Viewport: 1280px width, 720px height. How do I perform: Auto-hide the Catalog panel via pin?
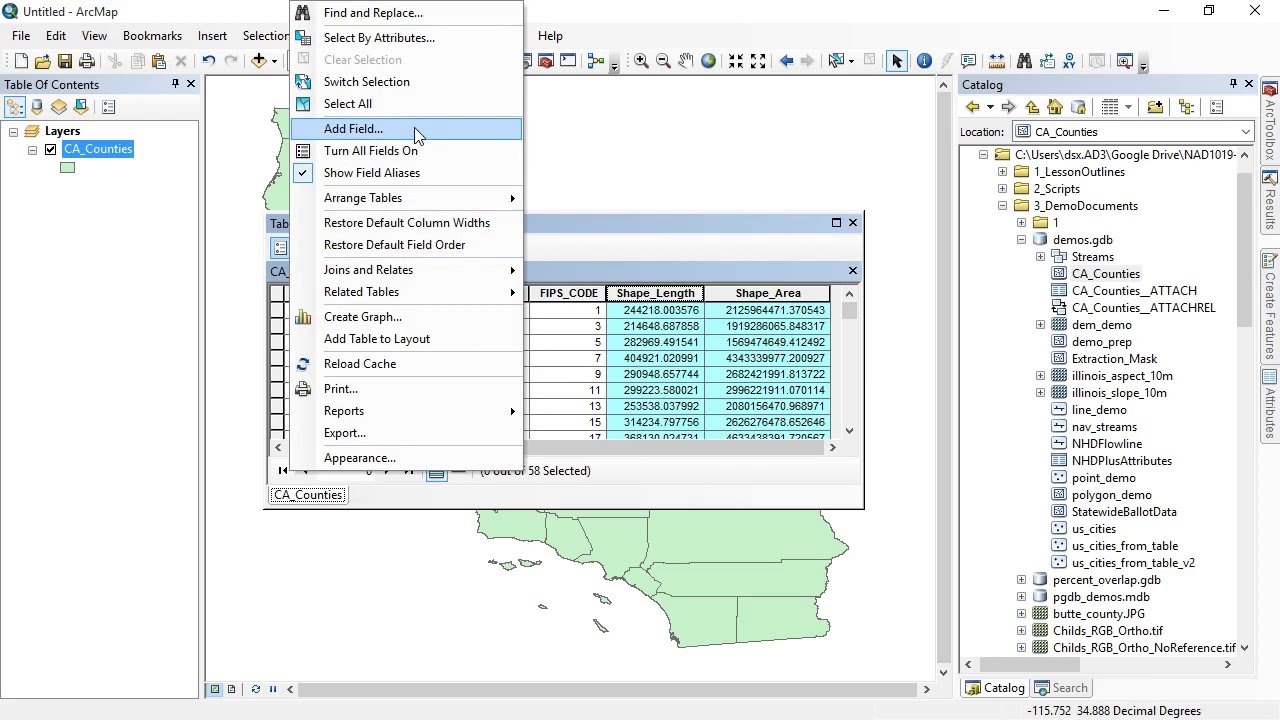[1233, 84]
